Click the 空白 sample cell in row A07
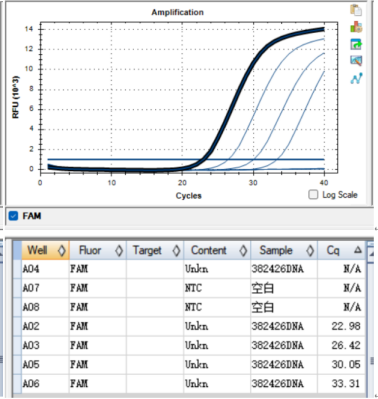The width and height of the screenshot is (378, 399). (x=284, y=288)
